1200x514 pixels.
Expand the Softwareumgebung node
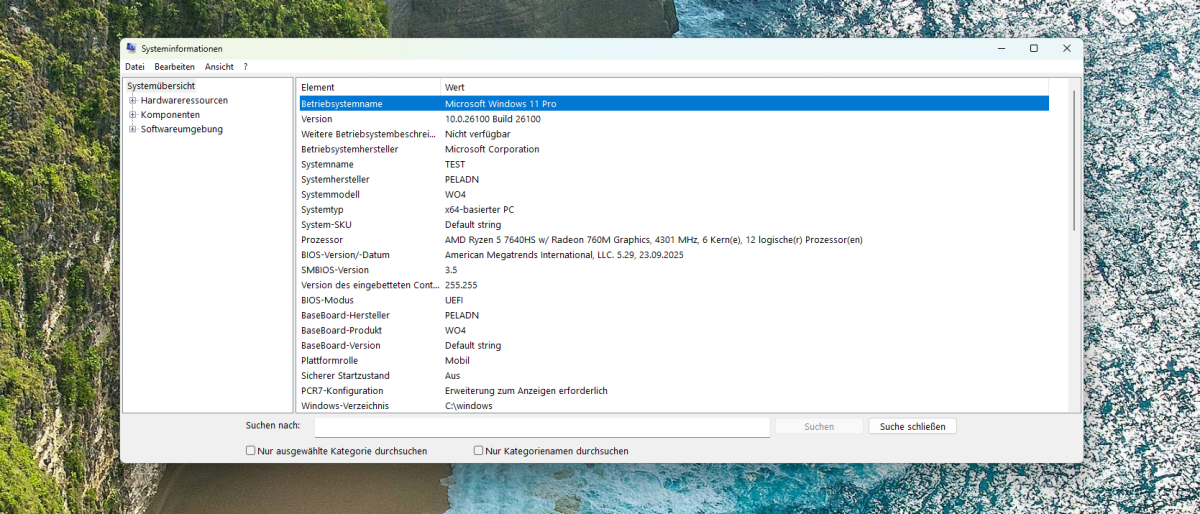pos(132,129)
